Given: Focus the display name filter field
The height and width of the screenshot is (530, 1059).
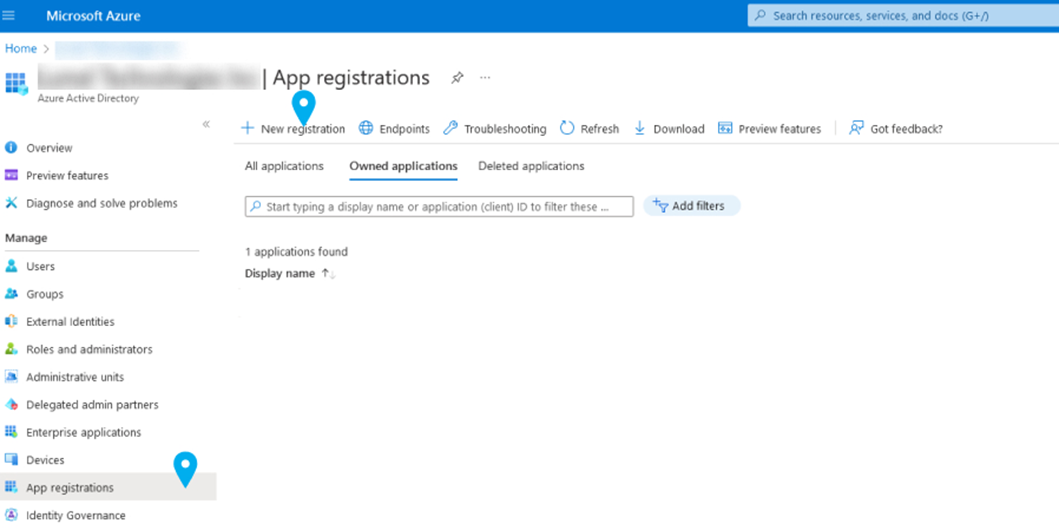Looking at the screenshot, I should pos(440,207).
